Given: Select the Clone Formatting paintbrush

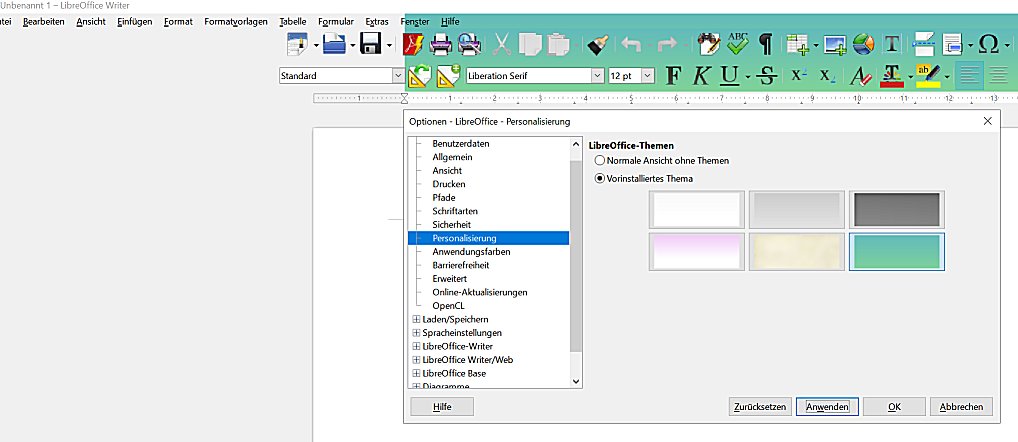Looking at the screenshot, I should tap(597, 44).
